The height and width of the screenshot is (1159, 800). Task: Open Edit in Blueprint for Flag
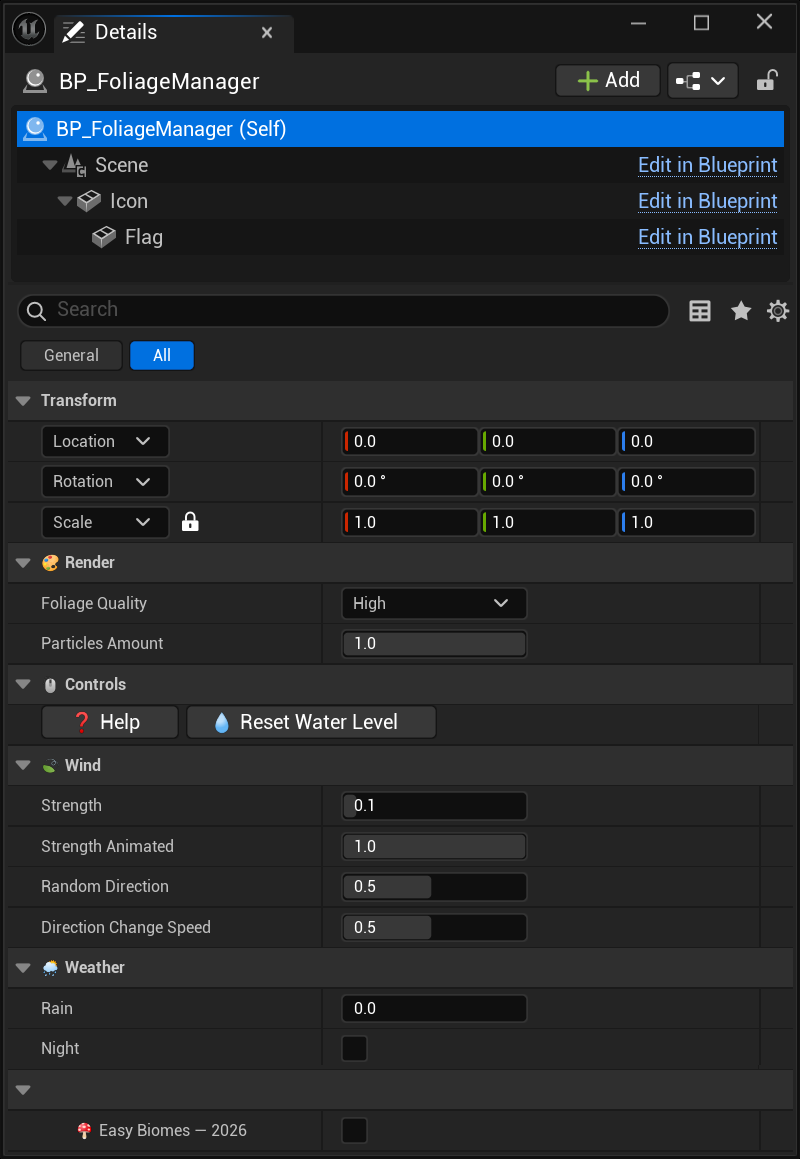(708, 237)
